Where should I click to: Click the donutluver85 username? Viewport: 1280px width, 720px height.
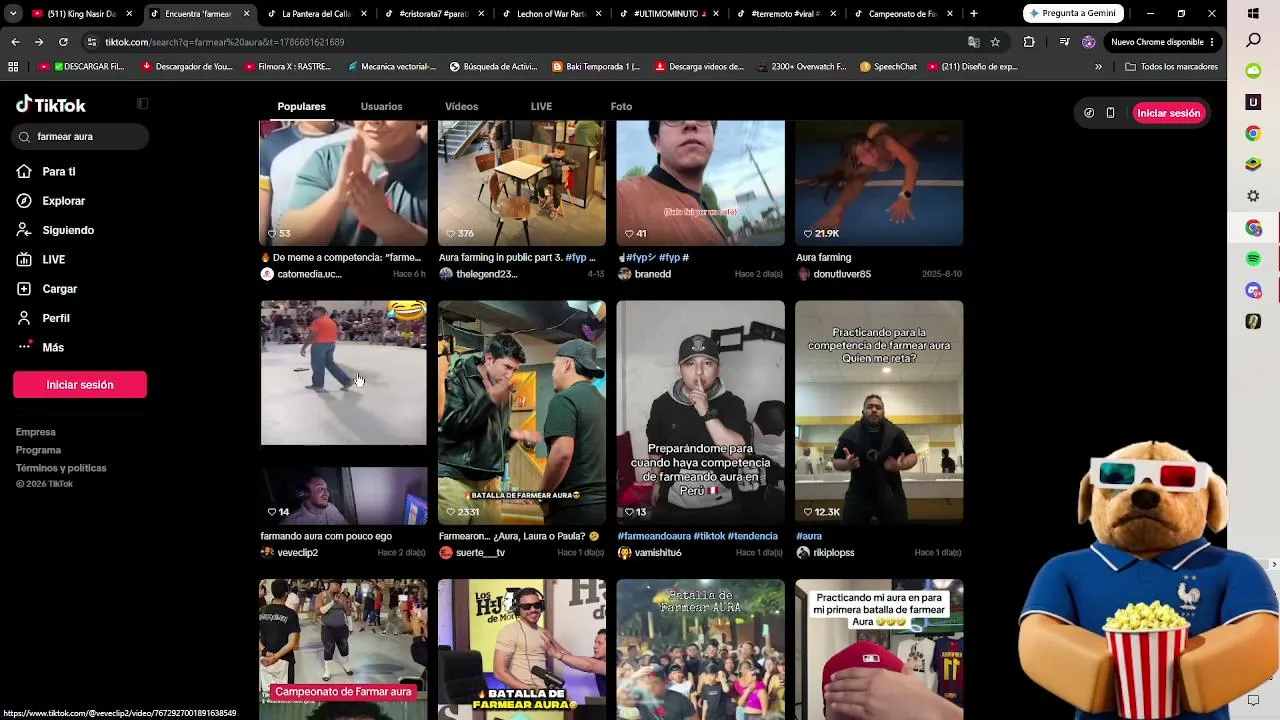842,274
